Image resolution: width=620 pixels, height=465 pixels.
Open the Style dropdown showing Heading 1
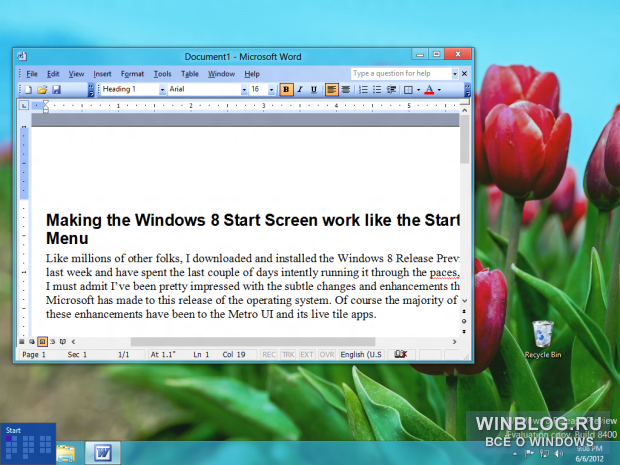tap(162, 90)
